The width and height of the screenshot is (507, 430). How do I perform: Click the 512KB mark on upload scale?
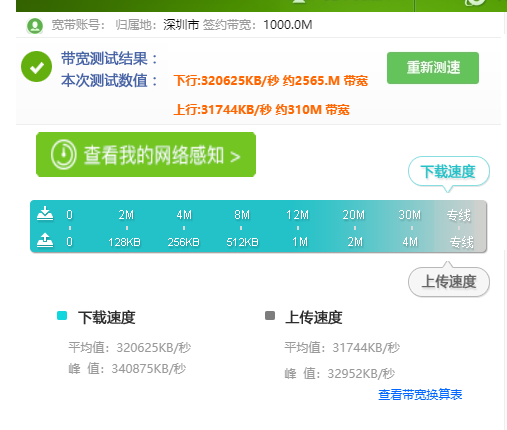[x=242, y=242]
